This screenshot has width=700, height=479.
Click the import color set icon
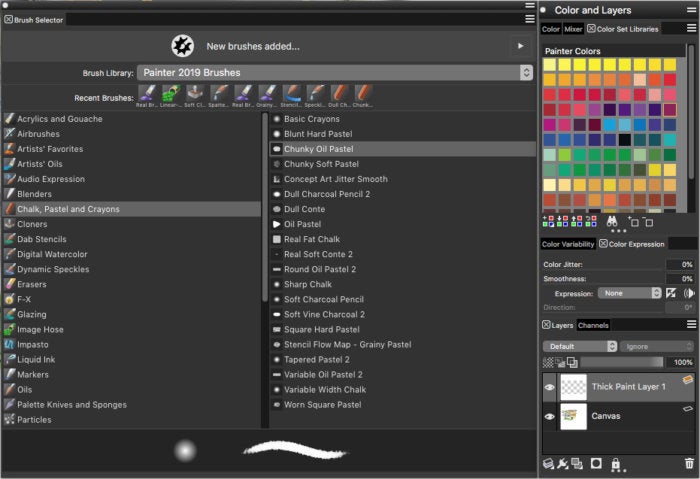click(562, 221)
